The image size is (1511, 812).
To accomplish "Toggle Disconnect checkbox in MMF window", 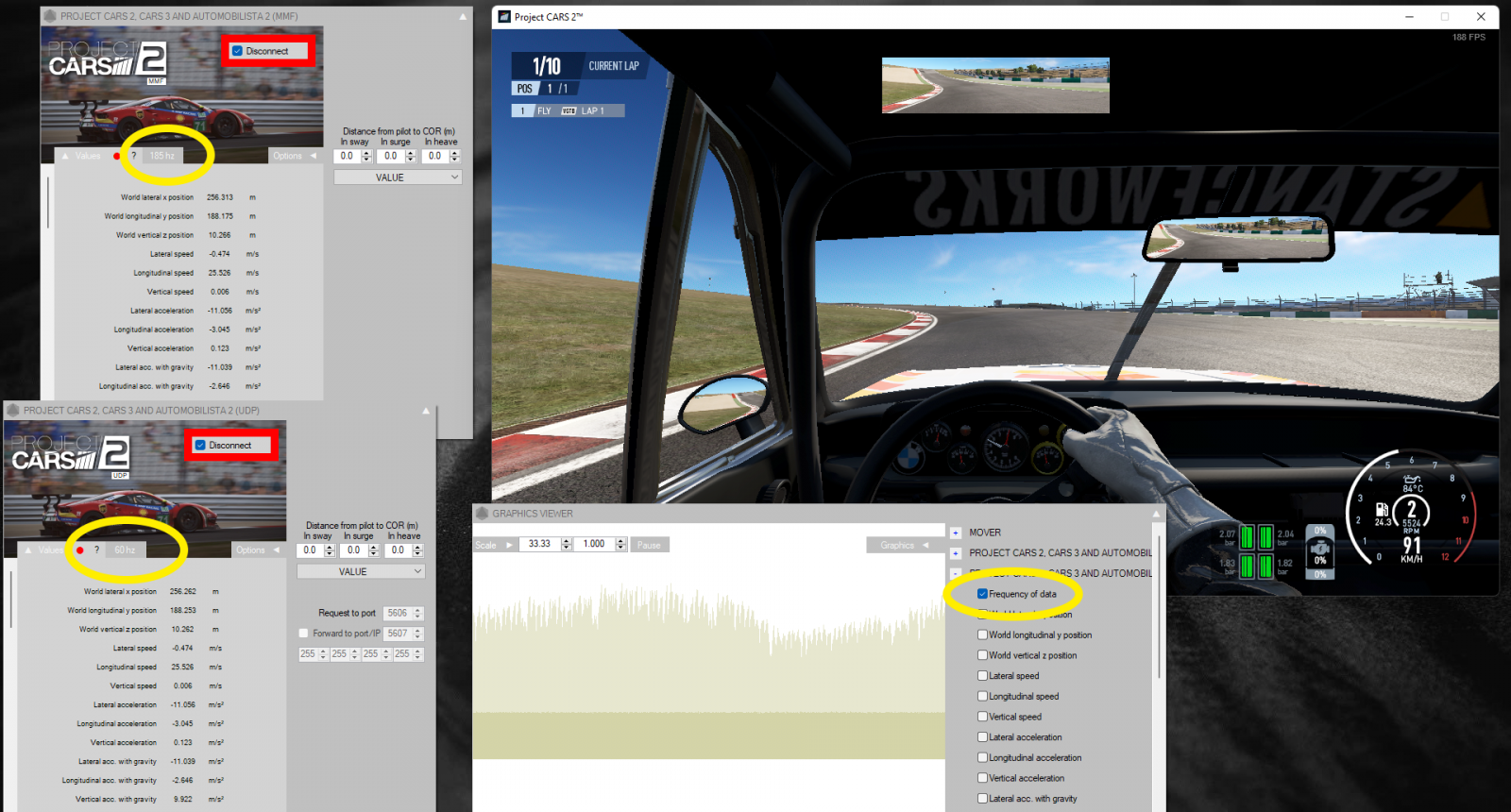I will pyautogui.click(x=237, y=51).
